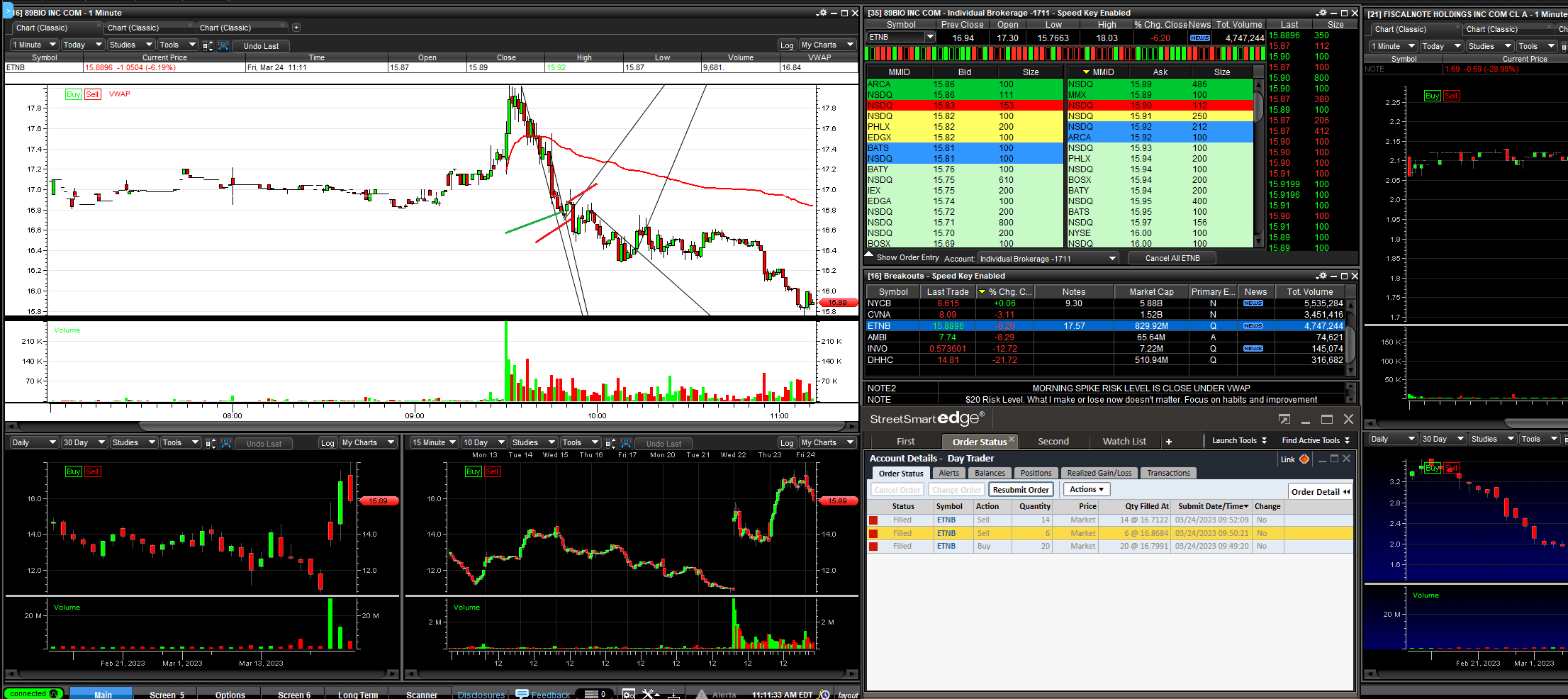Click the Link diamond icon in Account Details
This screenshot has height=699, width=1568.
pos(1304,459)
